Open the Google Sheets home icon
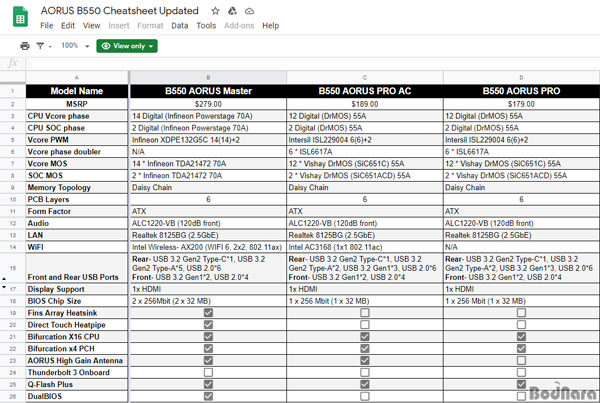This screenshot has height=403, width=600. [x=20, y=17]
